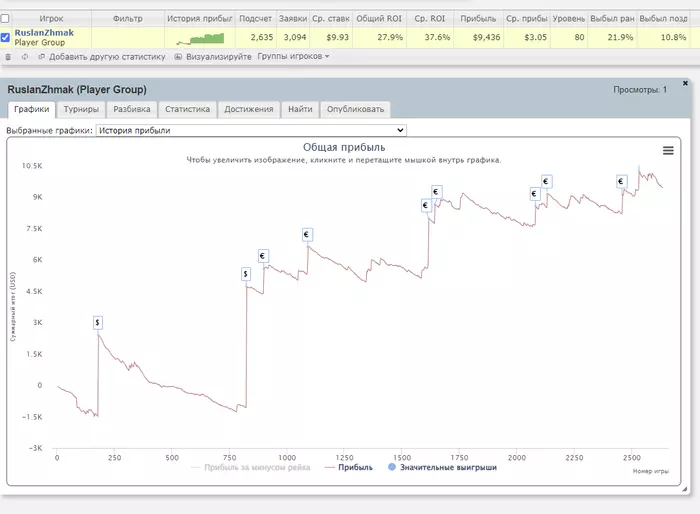Sort by the Фильтр column header

tap(128, 19)
